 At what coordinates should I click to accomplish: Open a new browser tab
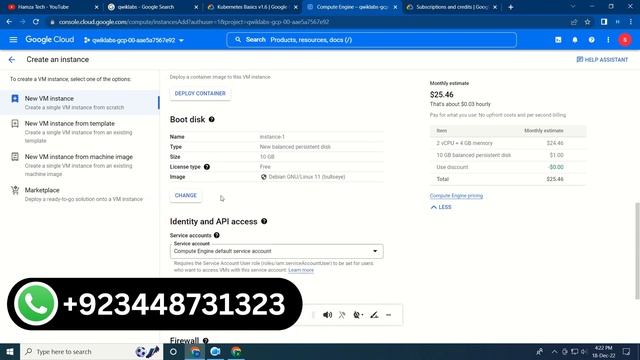pos(511,7)
